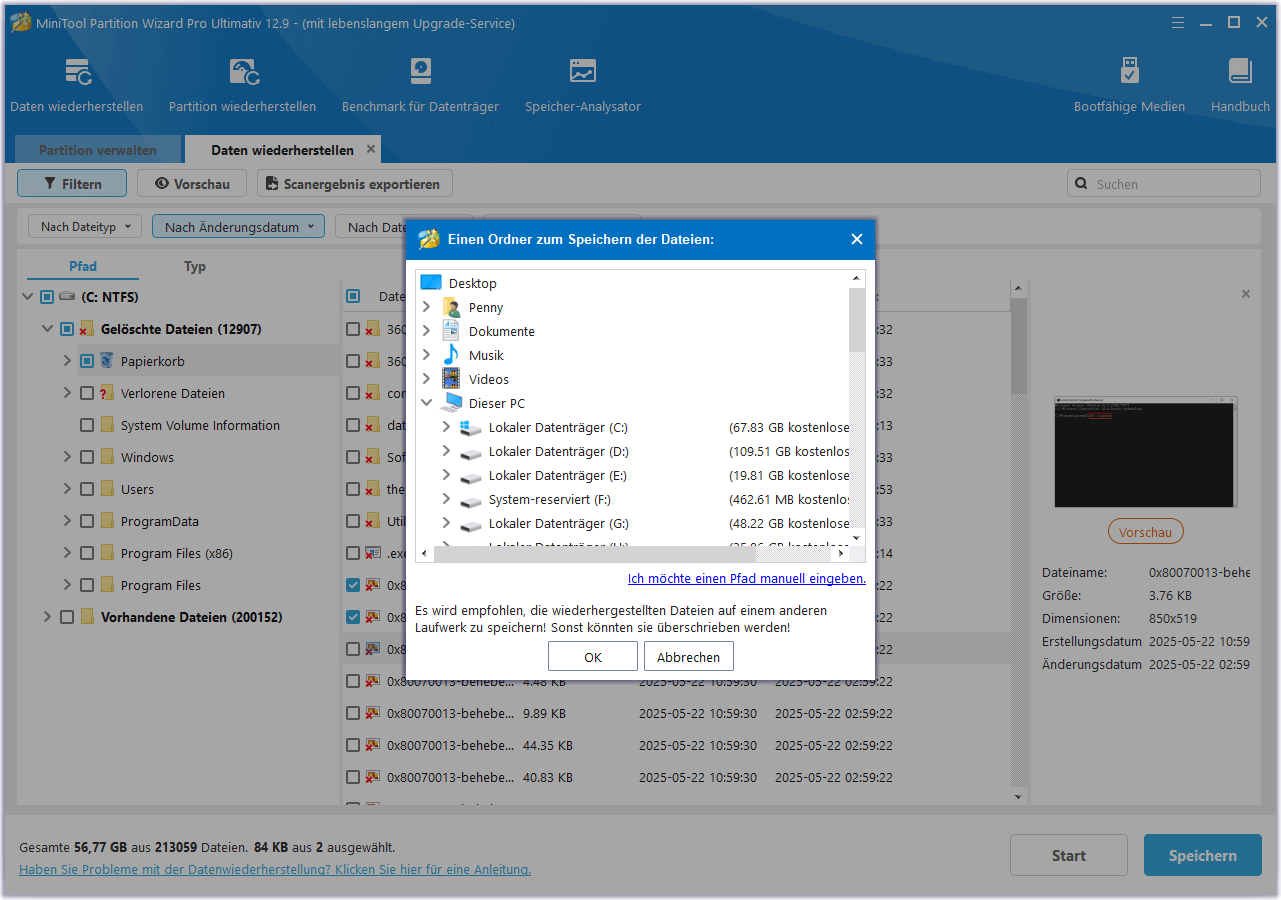Click the Filtern funnel button
This screenshot has width=1281, height=900.
[72, 184]
